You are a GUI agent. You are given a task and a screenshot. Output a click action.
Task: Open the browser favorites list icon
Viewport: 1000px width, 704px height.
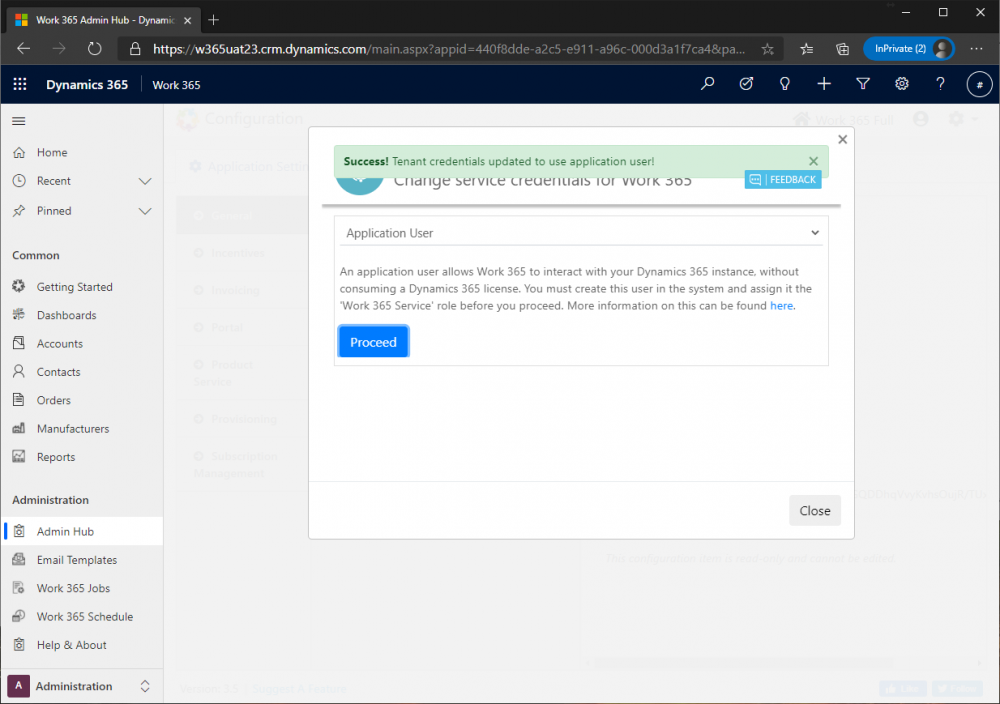[x=807, y=49]
